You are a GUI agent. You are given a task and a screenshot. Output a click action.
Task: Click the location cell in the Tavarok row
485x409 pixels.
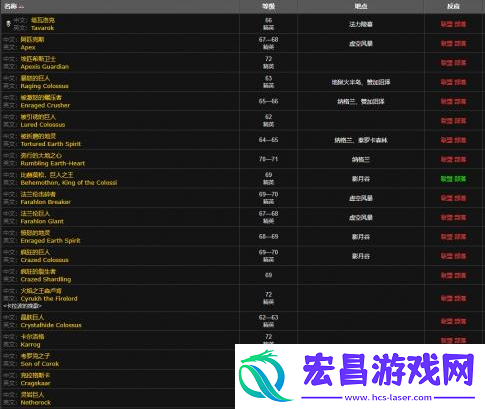[361, 24]
